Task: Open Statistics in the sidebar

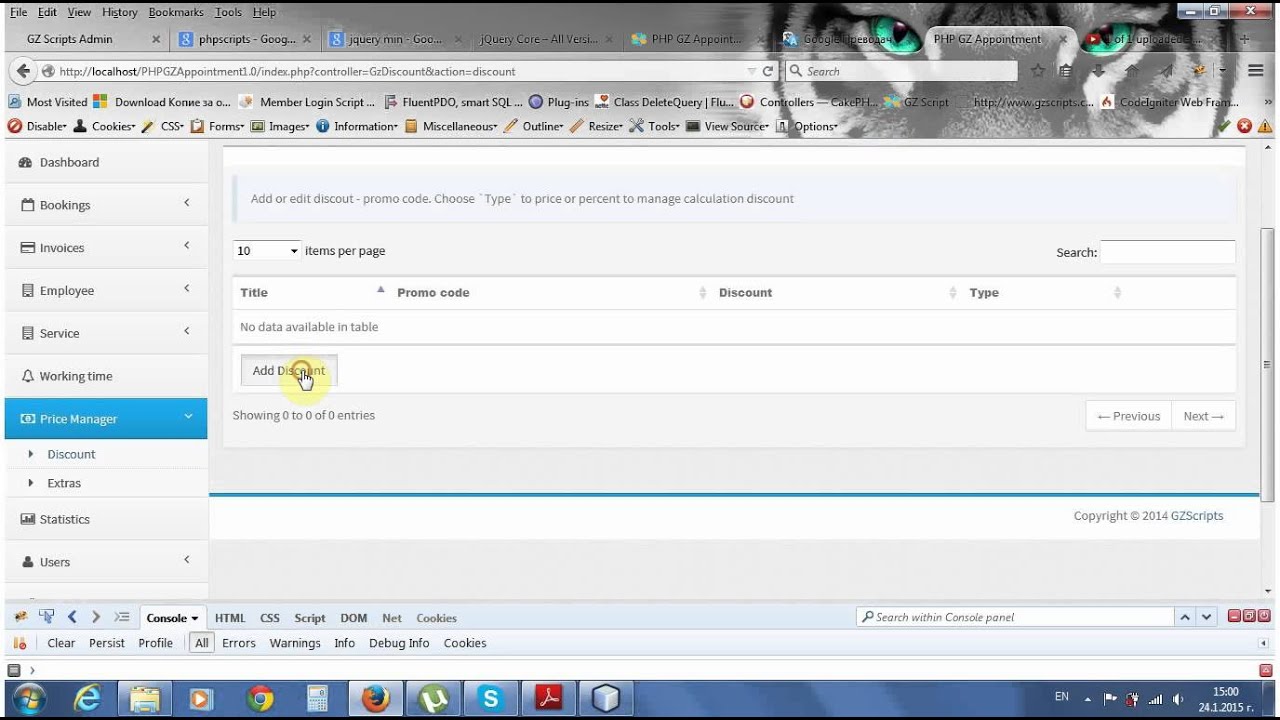Action: tap(106, 519)
